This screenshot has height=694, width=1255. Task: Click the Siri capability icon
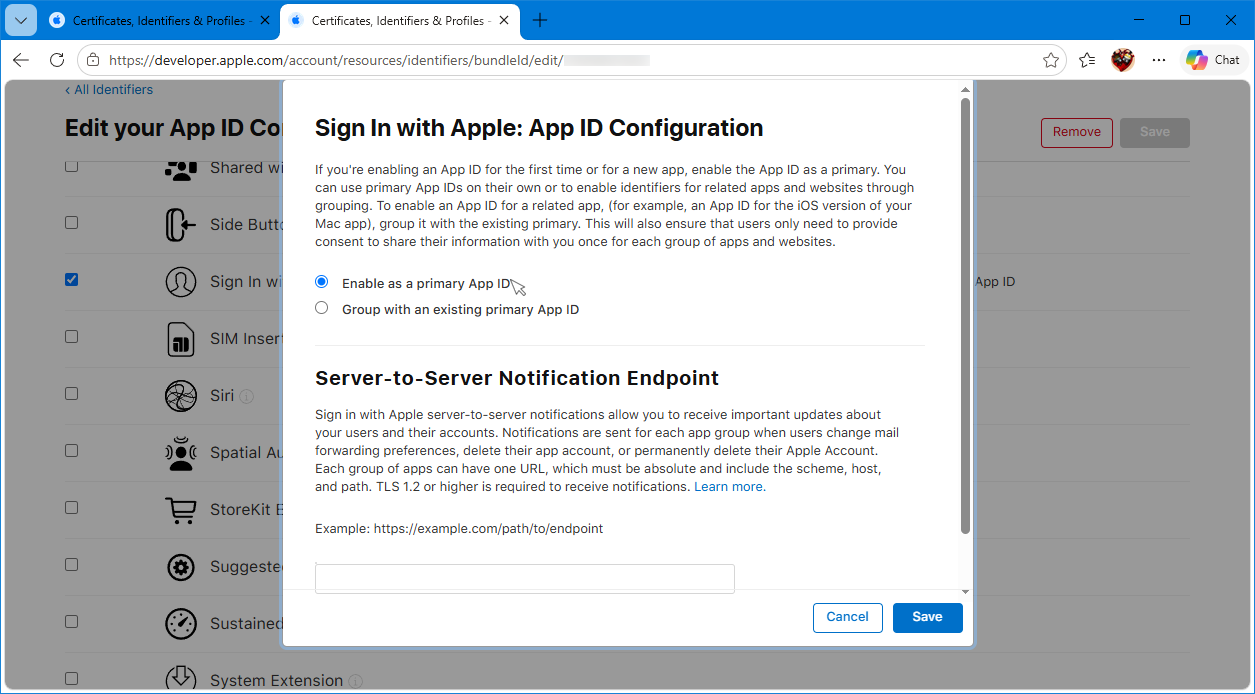(x=180, y=396)
